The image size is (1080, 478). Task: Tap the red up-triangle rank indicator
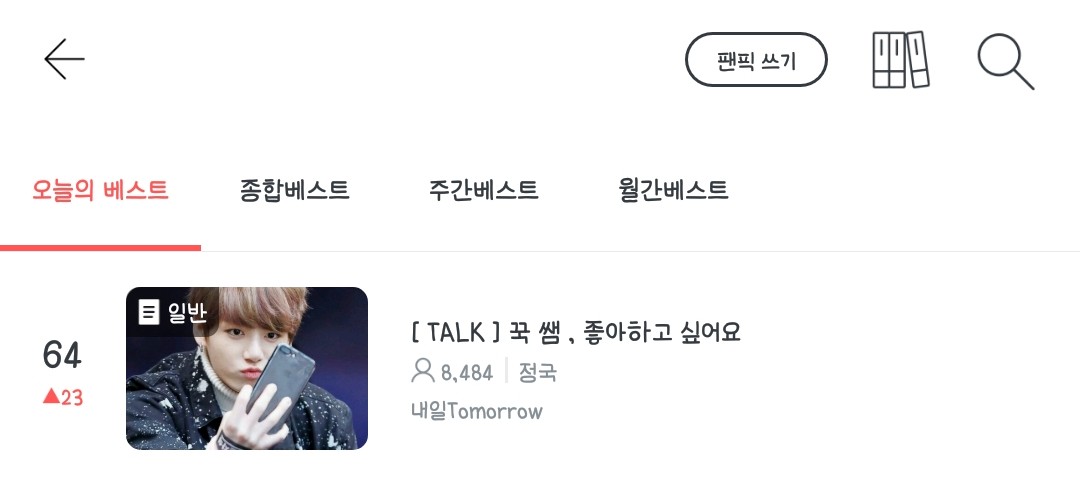click(50, 396)
